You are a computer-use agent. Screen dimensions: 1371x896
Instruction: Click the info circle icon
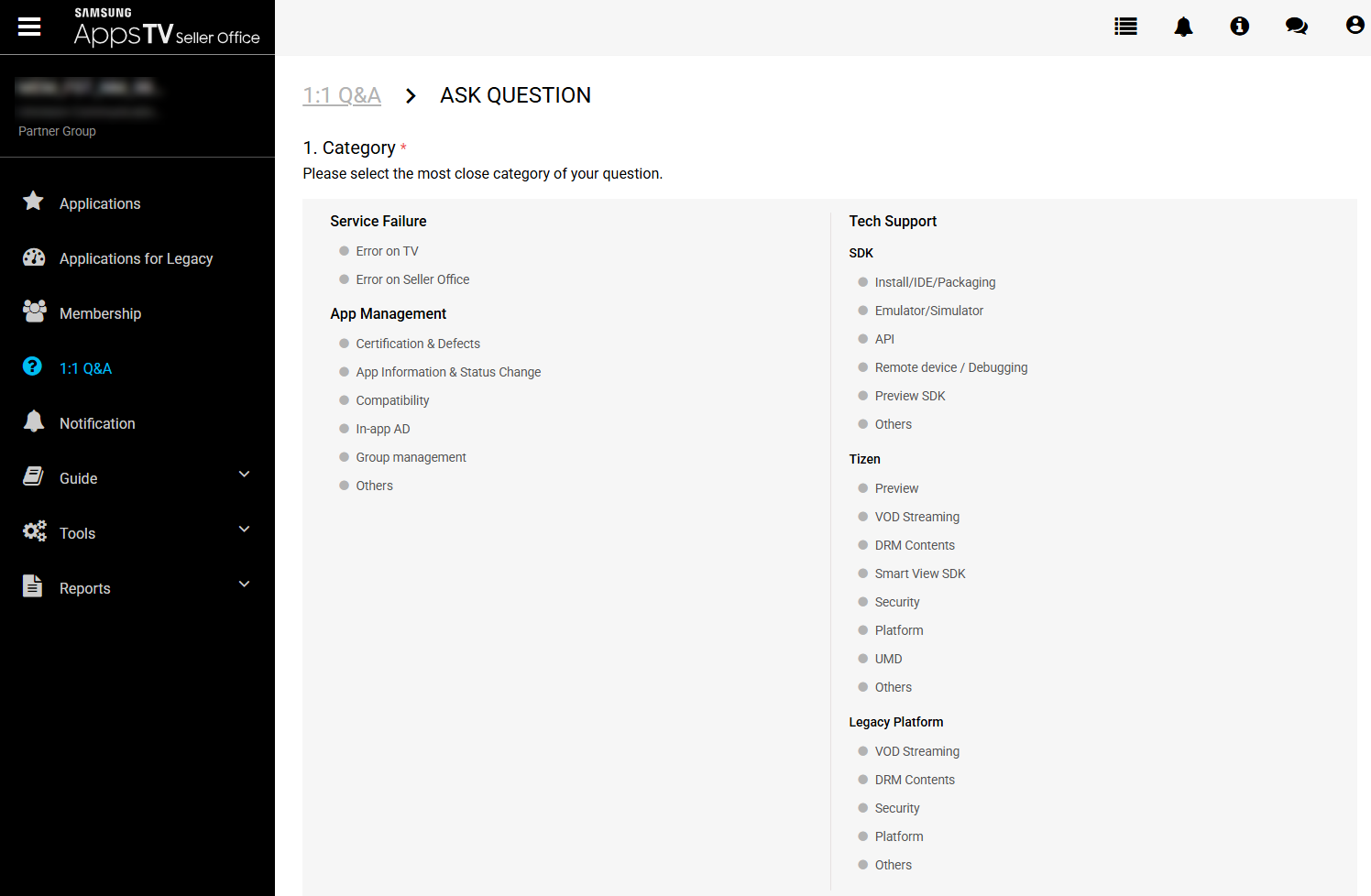pos(1239,27)
